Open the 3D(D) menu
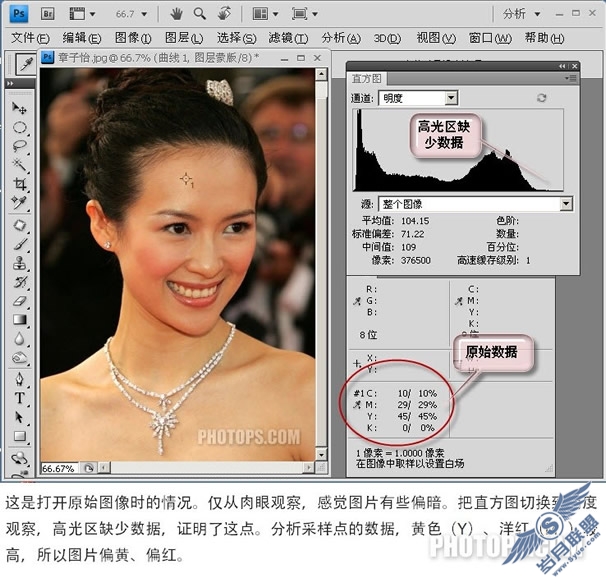The width and height of the screenshot is (606, 583). tap(387, 38)
